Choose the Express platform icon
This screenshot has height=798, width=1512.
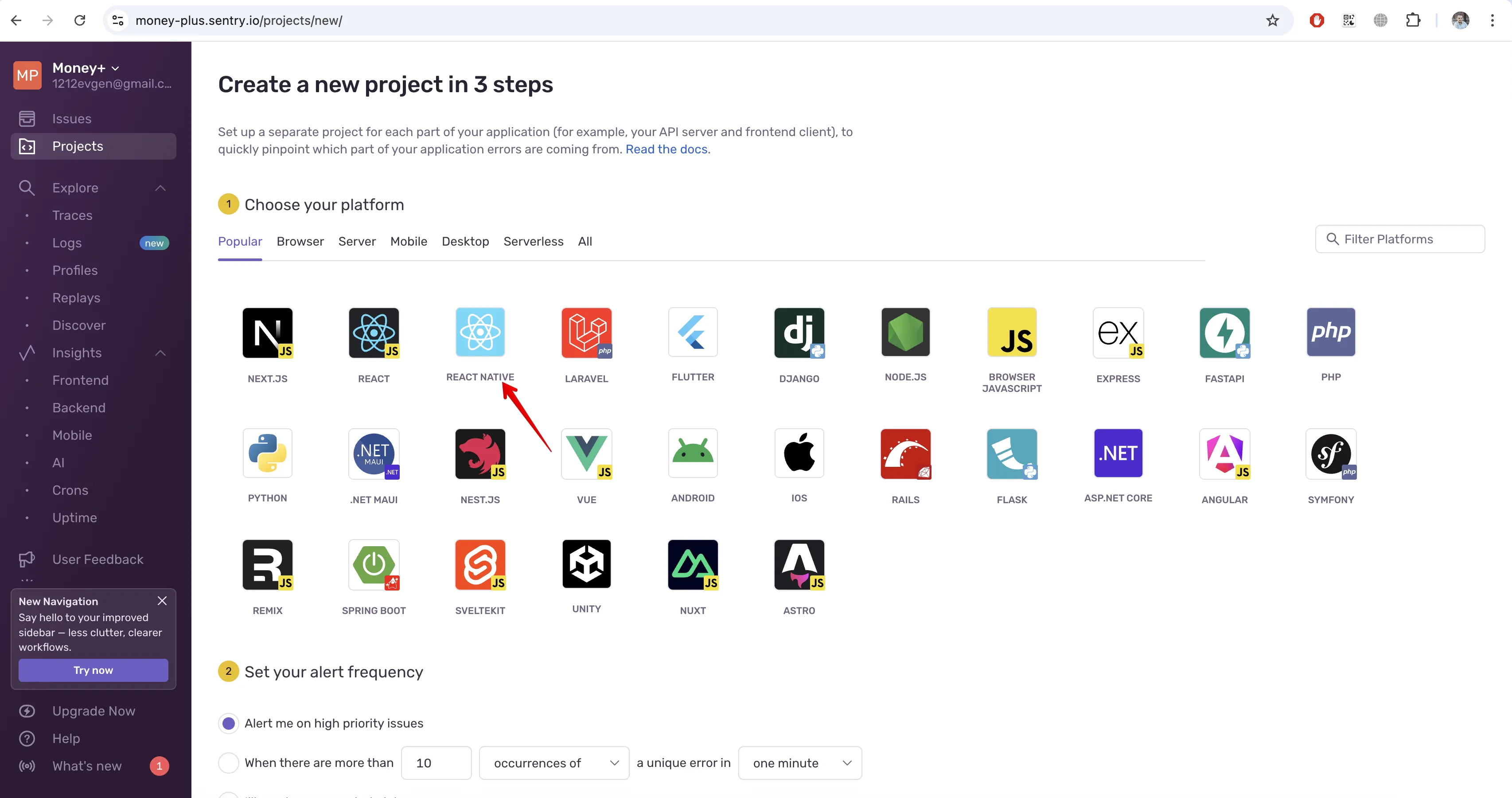pyautogui.click(x=1118, y=333)
